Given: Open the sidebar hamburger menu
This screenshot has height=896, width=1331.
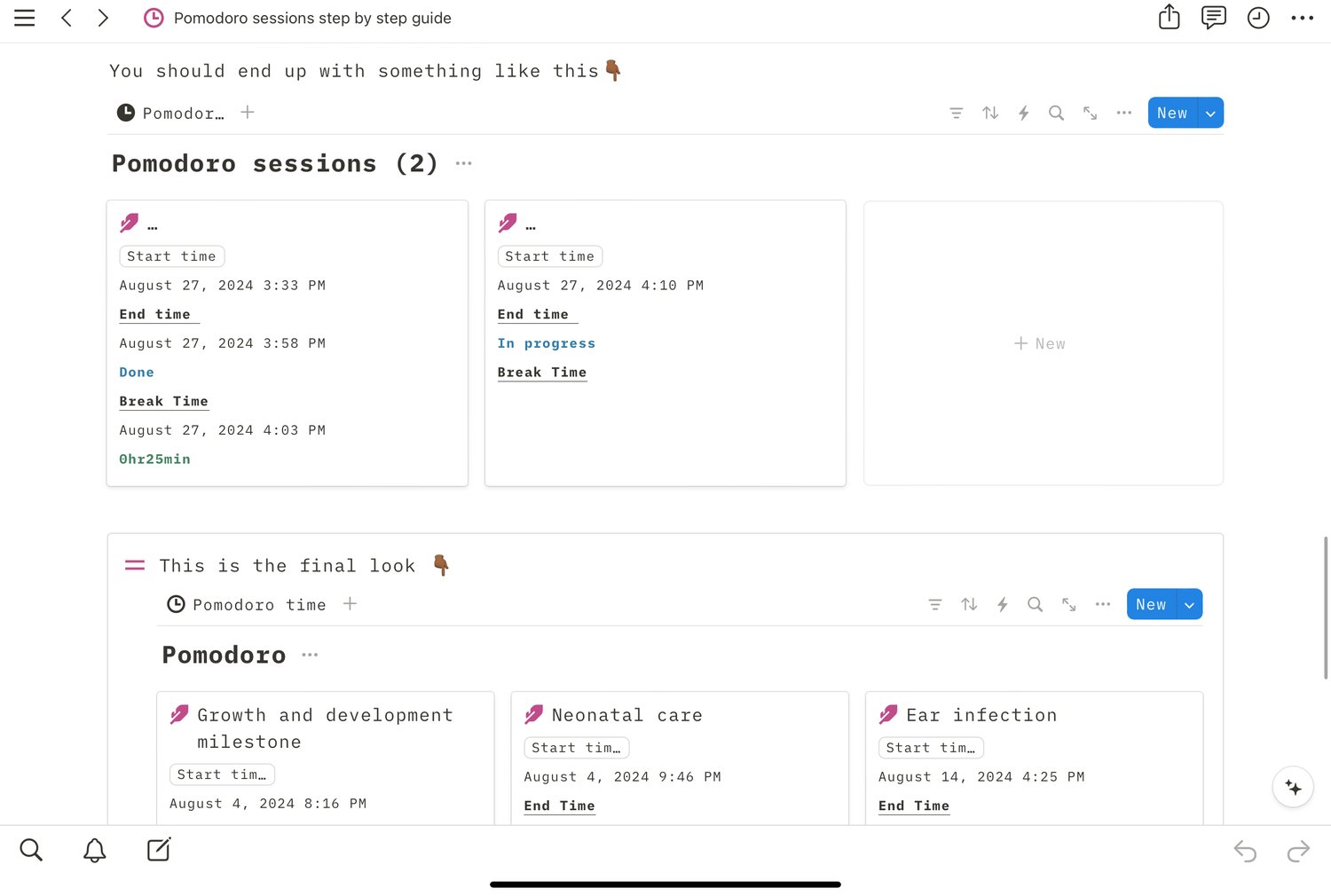Looking at the screenshot, I should pyautogui.click(x=25, y=18).
